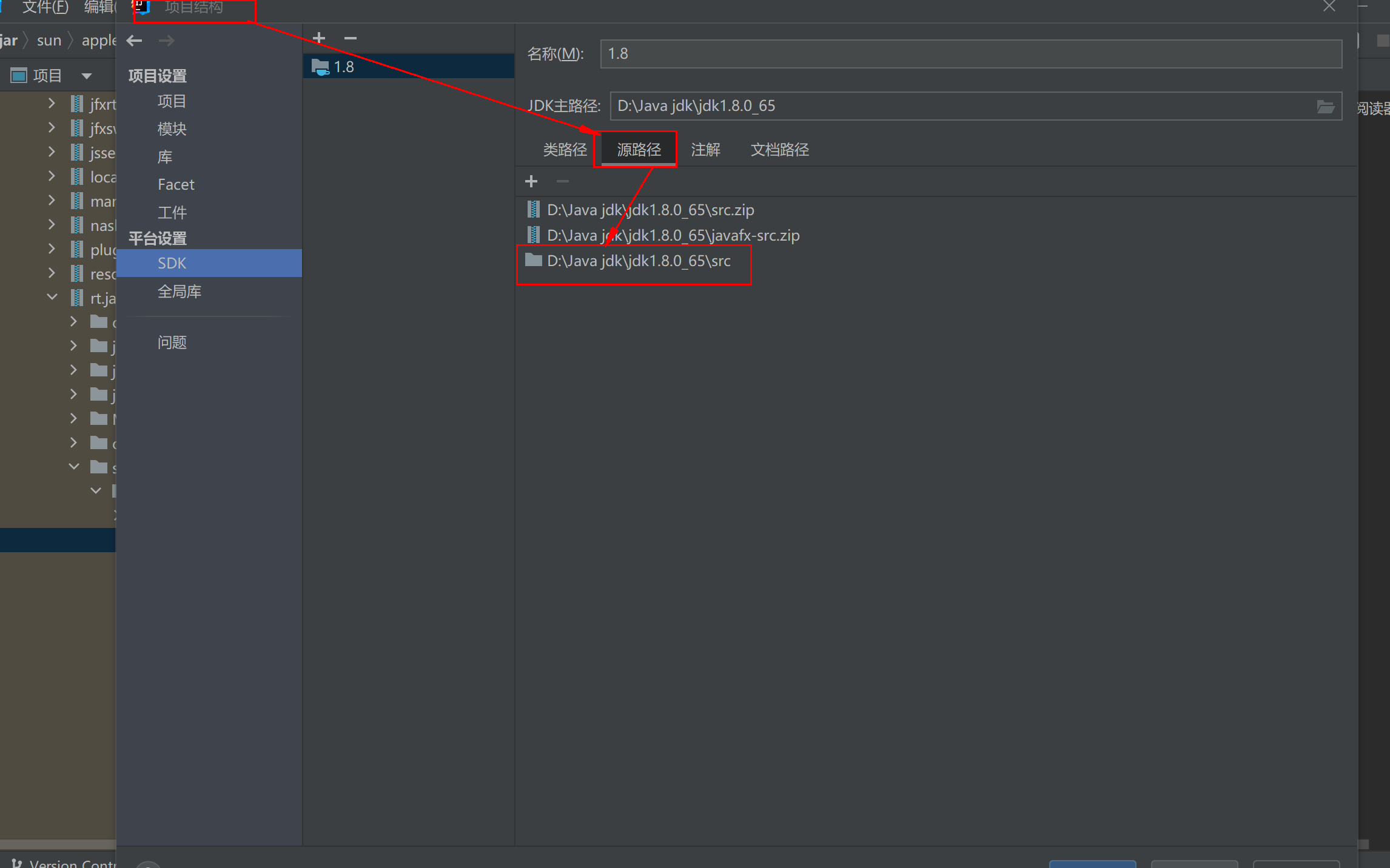Select SDK under platform settings
The width and height of the screenshot is (1390, 868).
209,263
